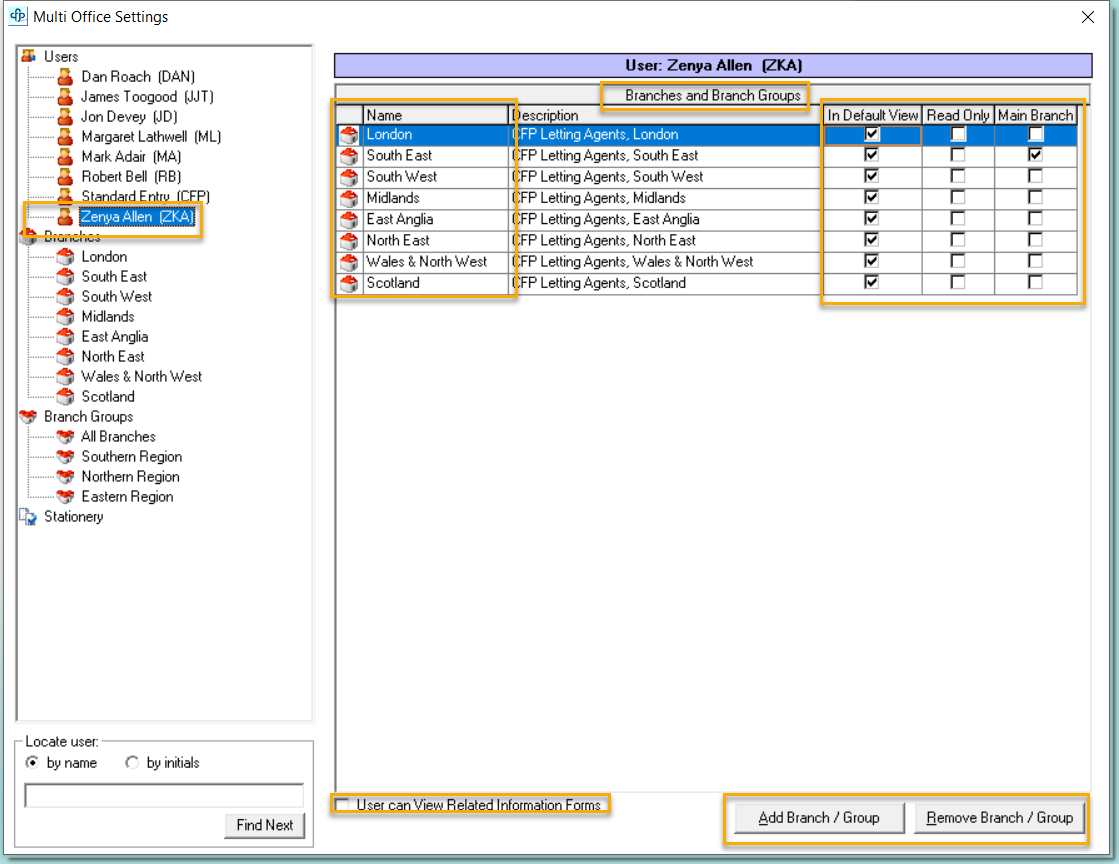Click the Zenya Allen user icon

pos(66,216)
